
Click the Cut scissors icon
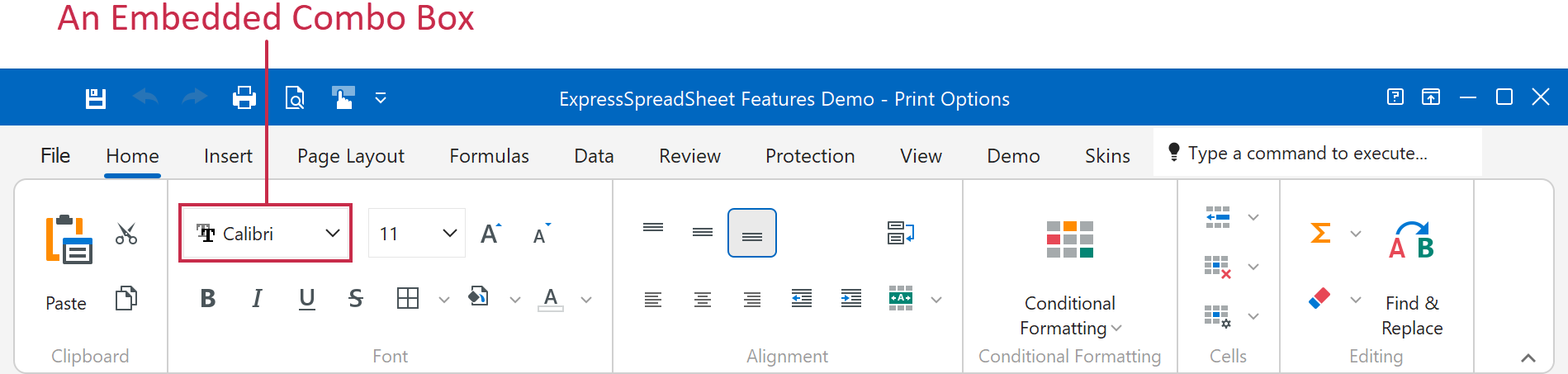(126, 234)
